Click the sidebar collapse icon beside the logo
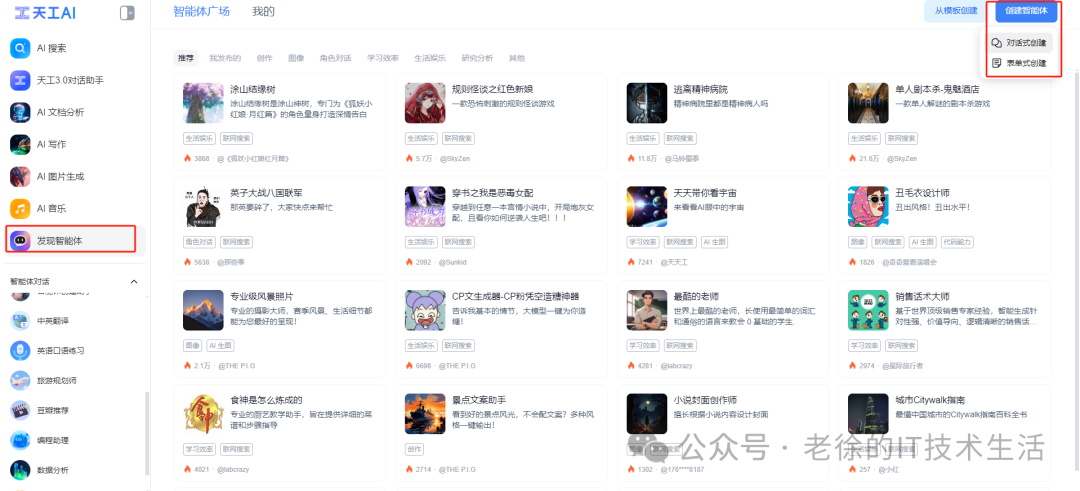Screen dimensions: 1080x491 click(x=127, y=12)
